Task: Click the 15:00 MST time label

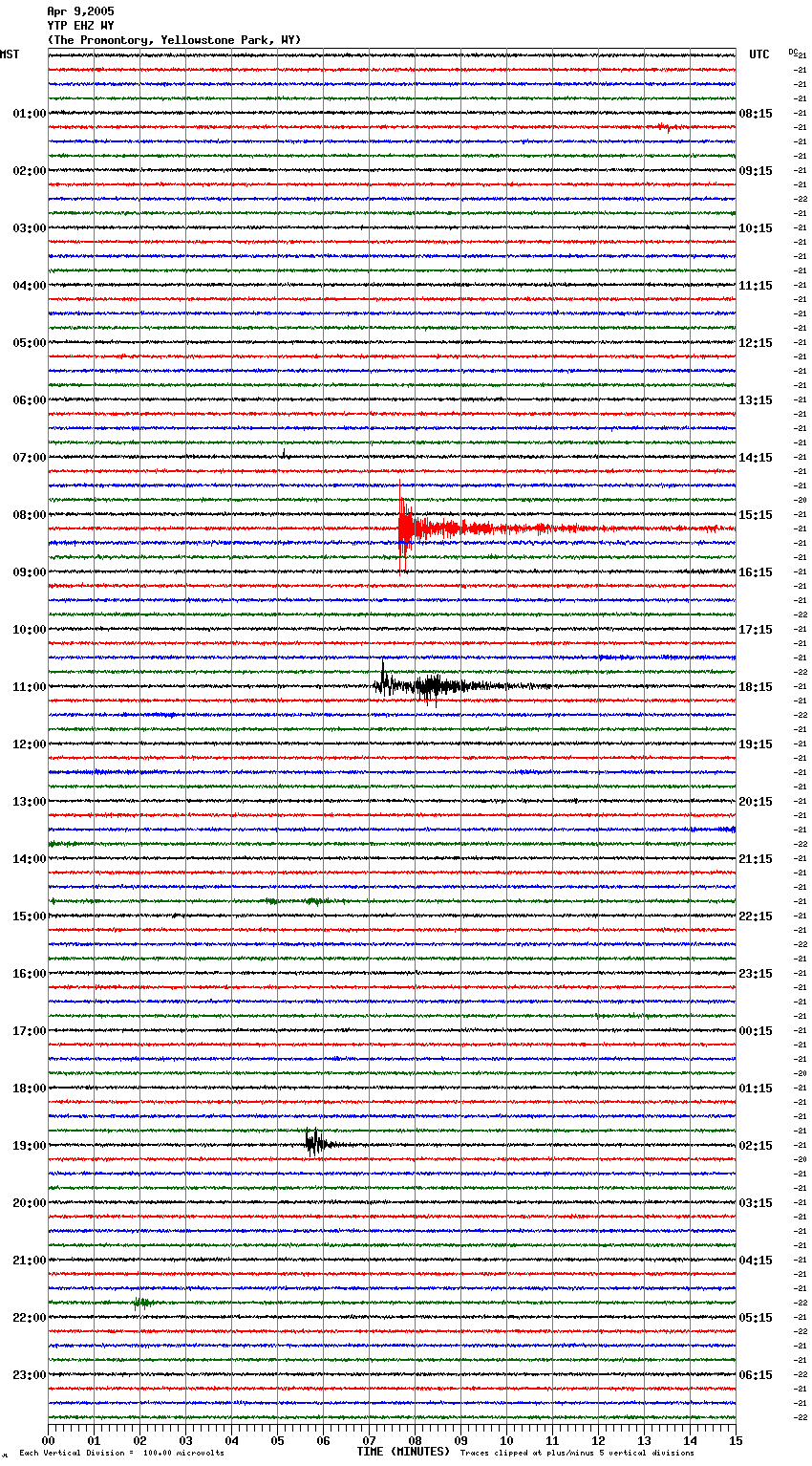Action: 29,916
